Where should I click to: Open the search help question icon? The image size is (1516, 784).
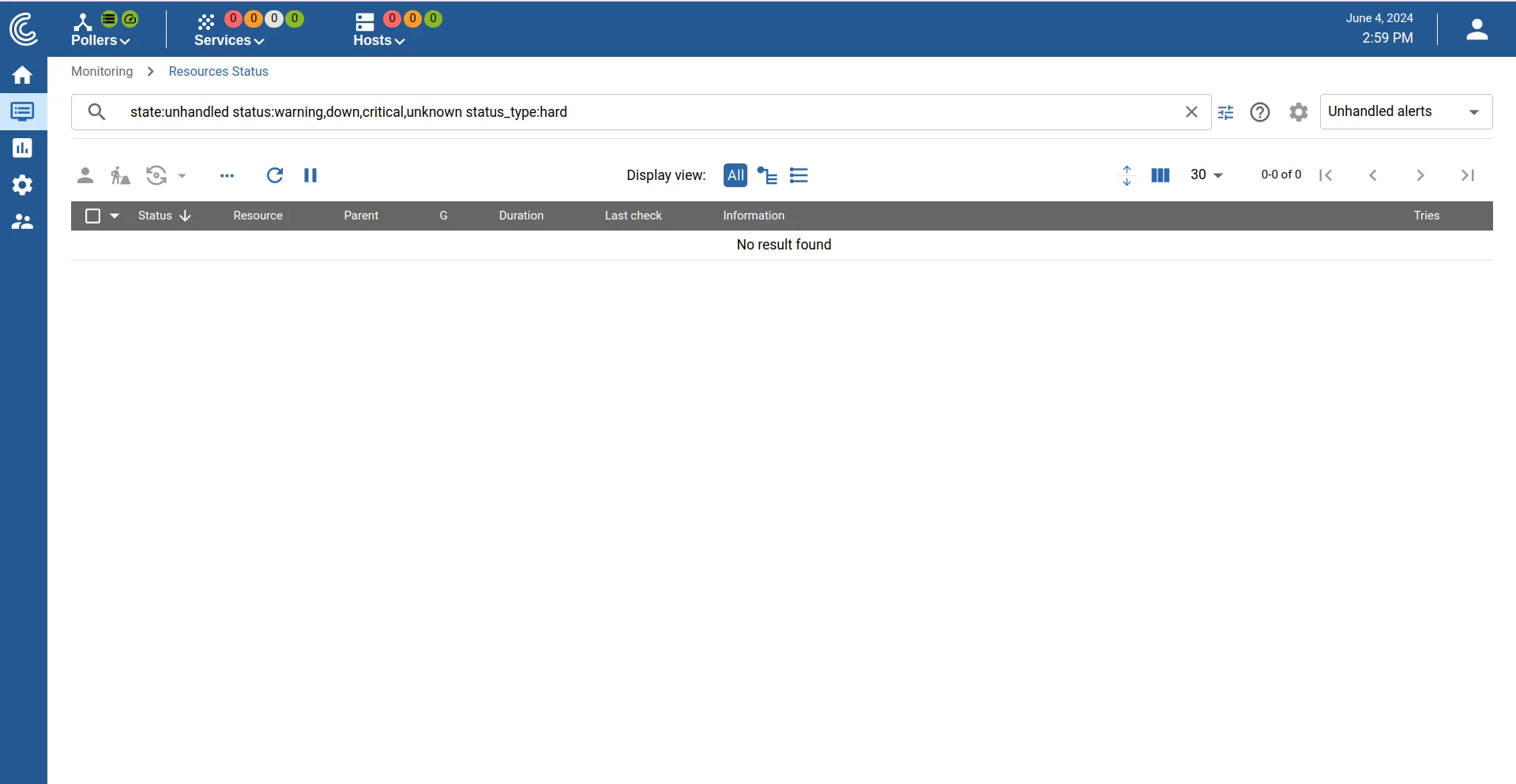pos(1260,112)
